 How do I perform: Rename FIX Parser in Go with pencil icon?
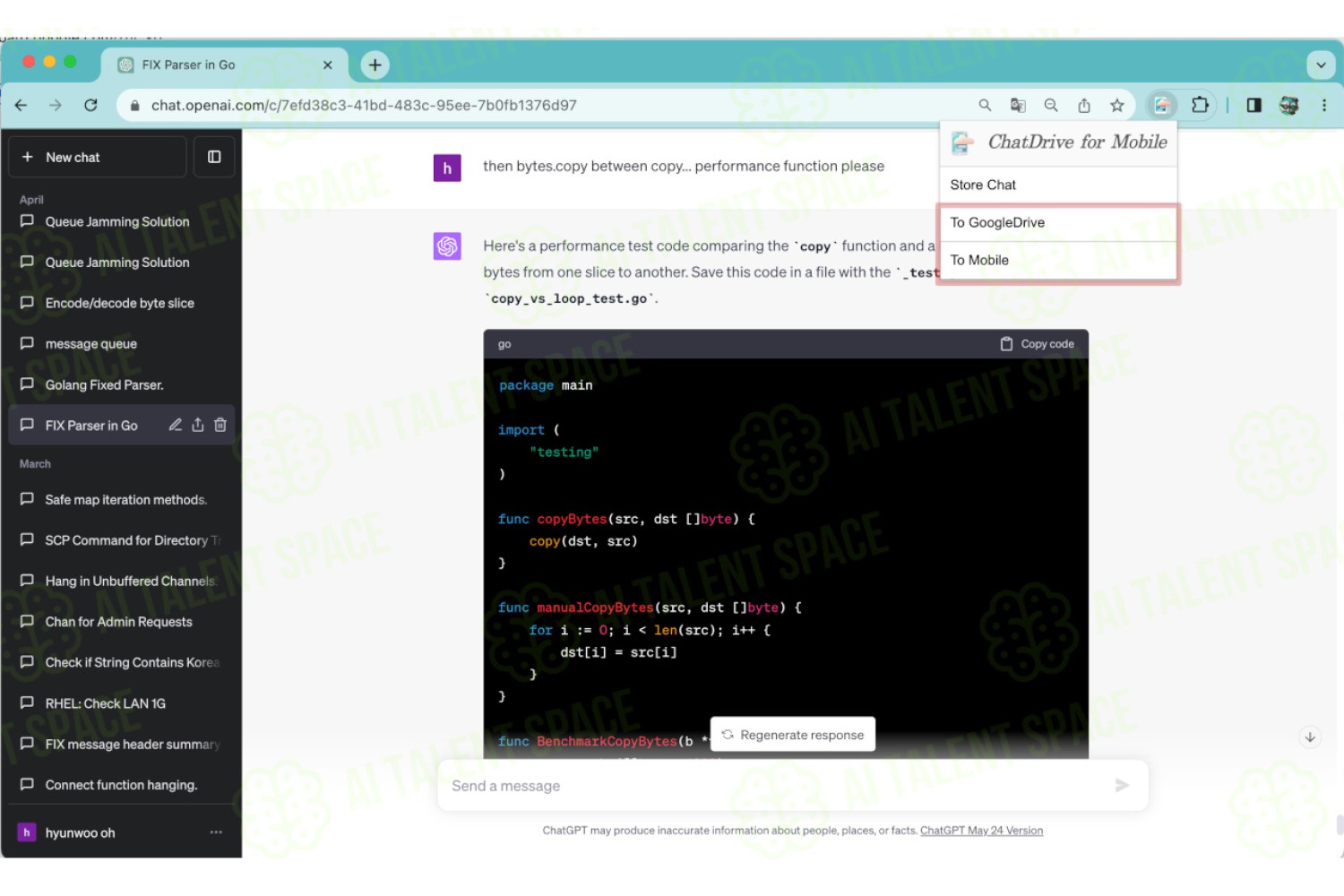176,425
